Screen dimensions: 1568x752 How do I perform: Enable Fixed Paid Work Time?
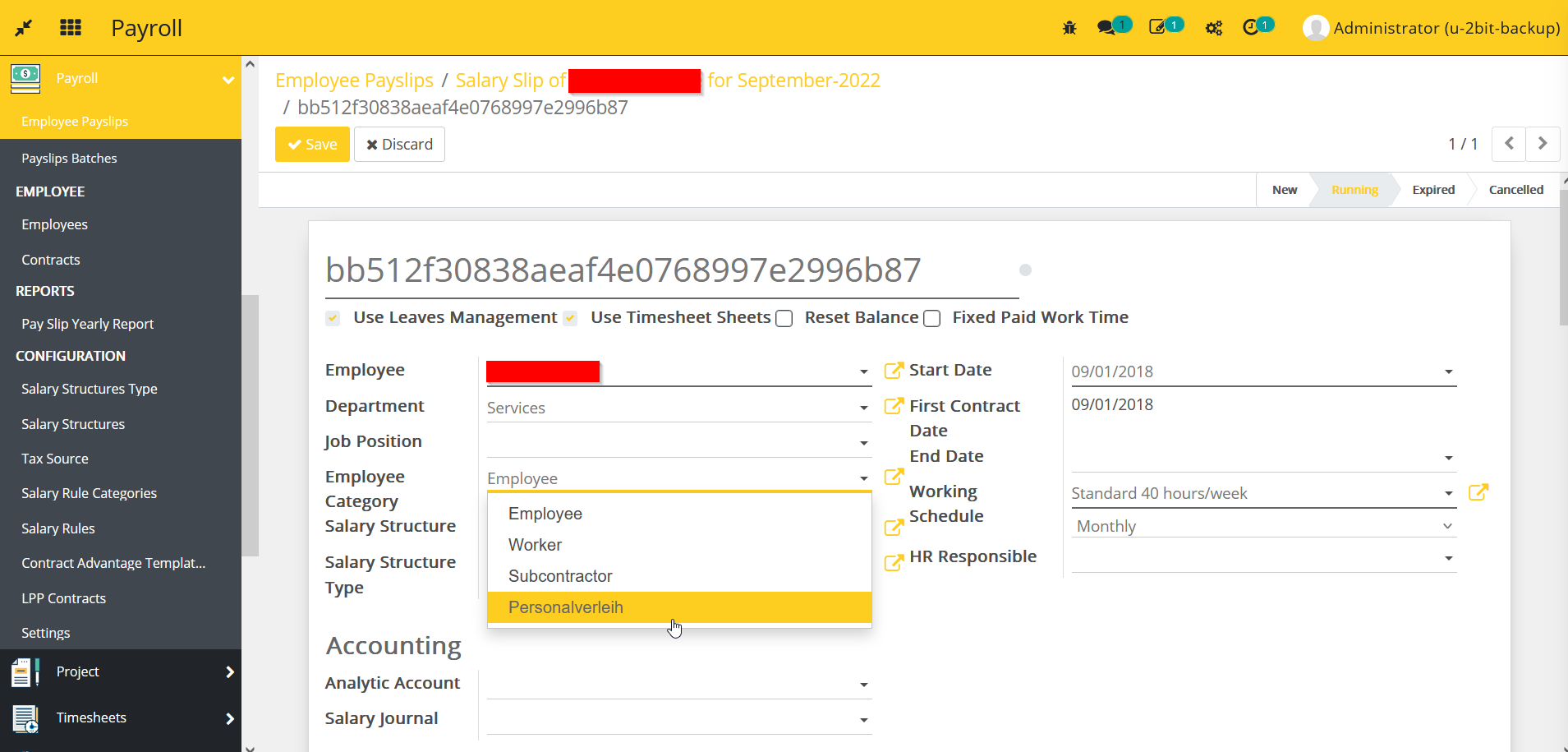pyautogui.click(x=931, y=318)
